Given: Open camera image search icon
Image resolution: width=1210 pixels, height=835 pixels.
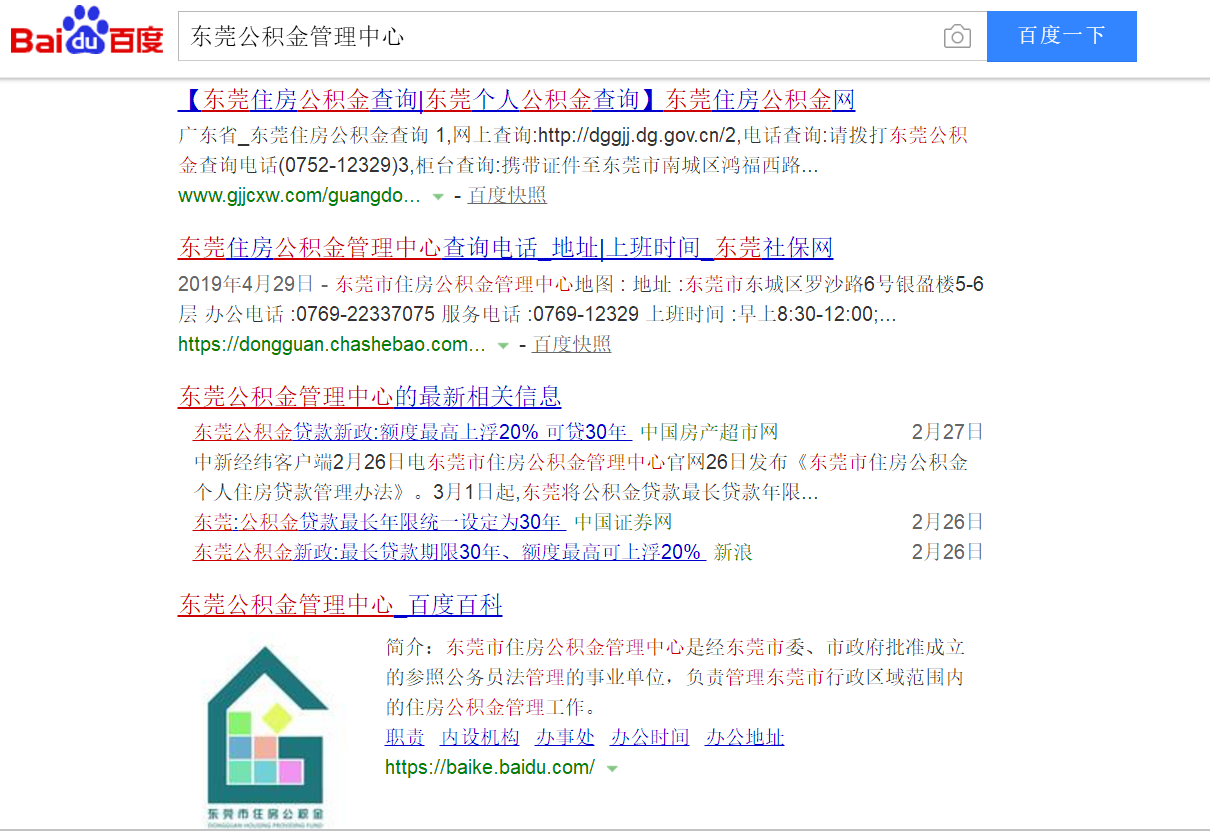Looking at the screenshot, I should 956,37.
